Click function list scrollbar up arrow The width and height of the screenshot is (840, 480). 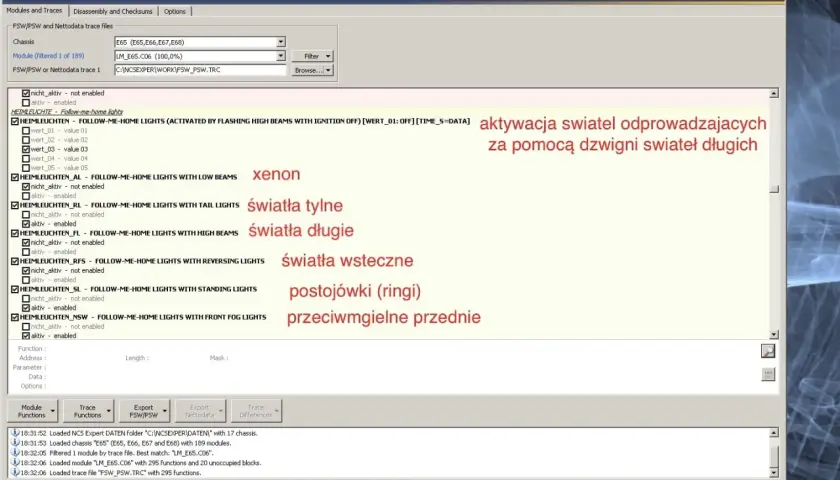click(x=774, y=94)
